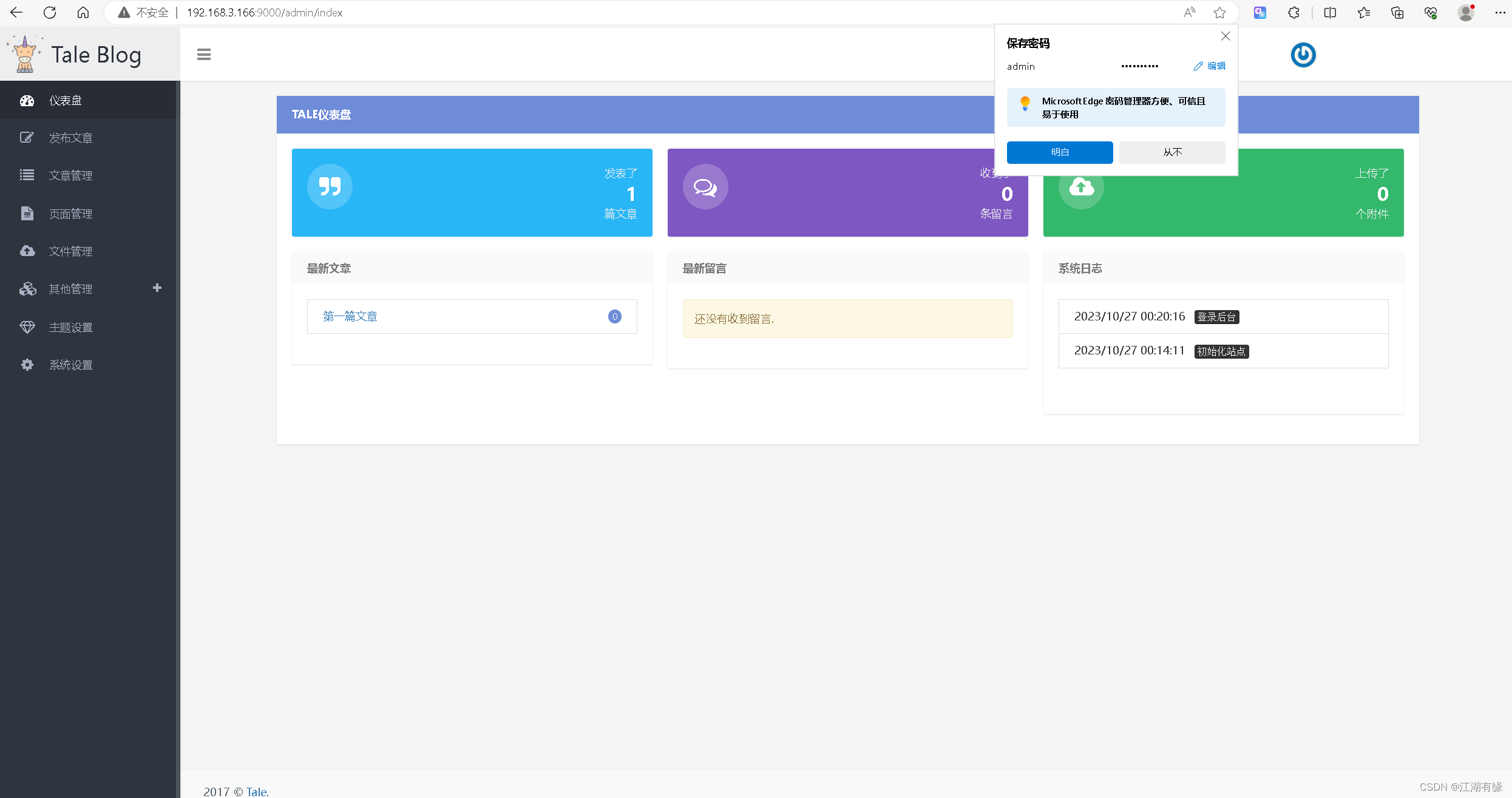Click the admin username in password popup
Image resolution: width=1512 pixels, height=798 pixels.
click(x=1020, y=67)
